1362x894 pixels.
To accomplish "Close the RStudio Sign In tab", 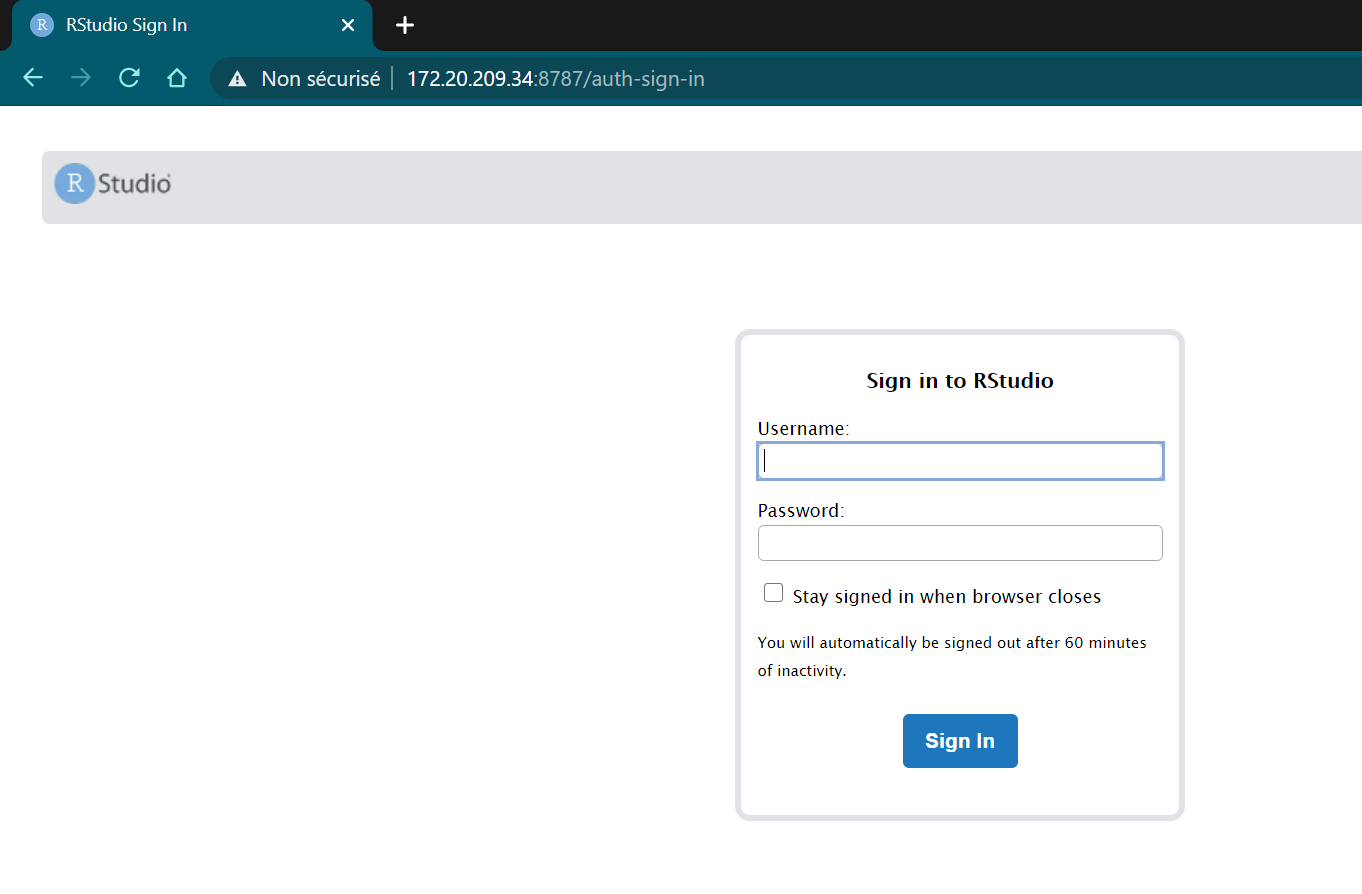I will pyautogui.click(x=348, y=25).
